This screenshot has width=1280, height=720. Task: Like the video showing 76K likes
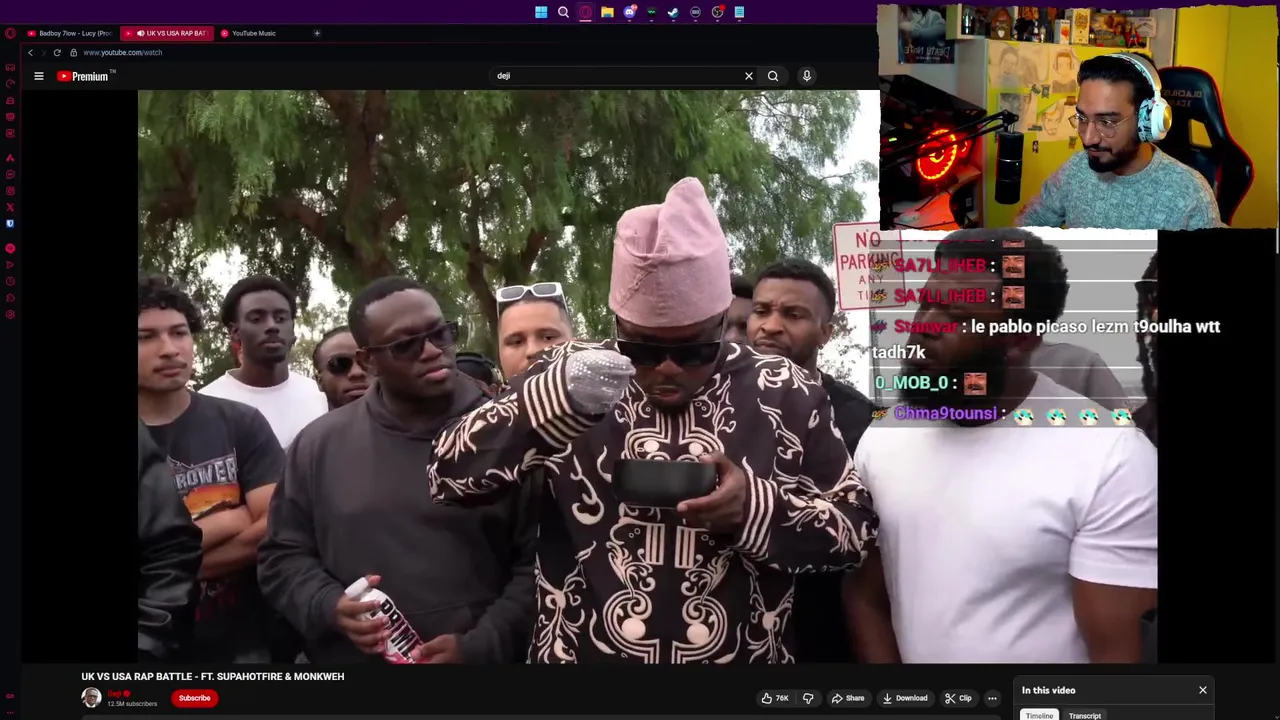(775, 698)
